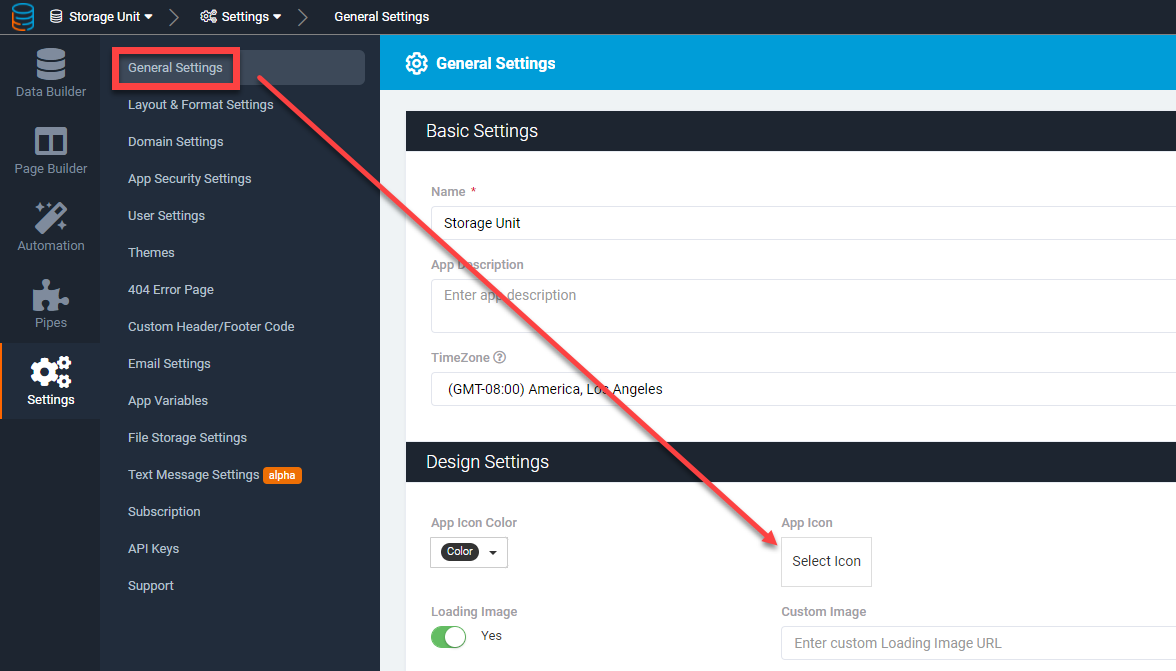1176x671 pixels.
Task: Expand the Storage Unit breadcrumb dropdown
Action: (x=148, y=16)
